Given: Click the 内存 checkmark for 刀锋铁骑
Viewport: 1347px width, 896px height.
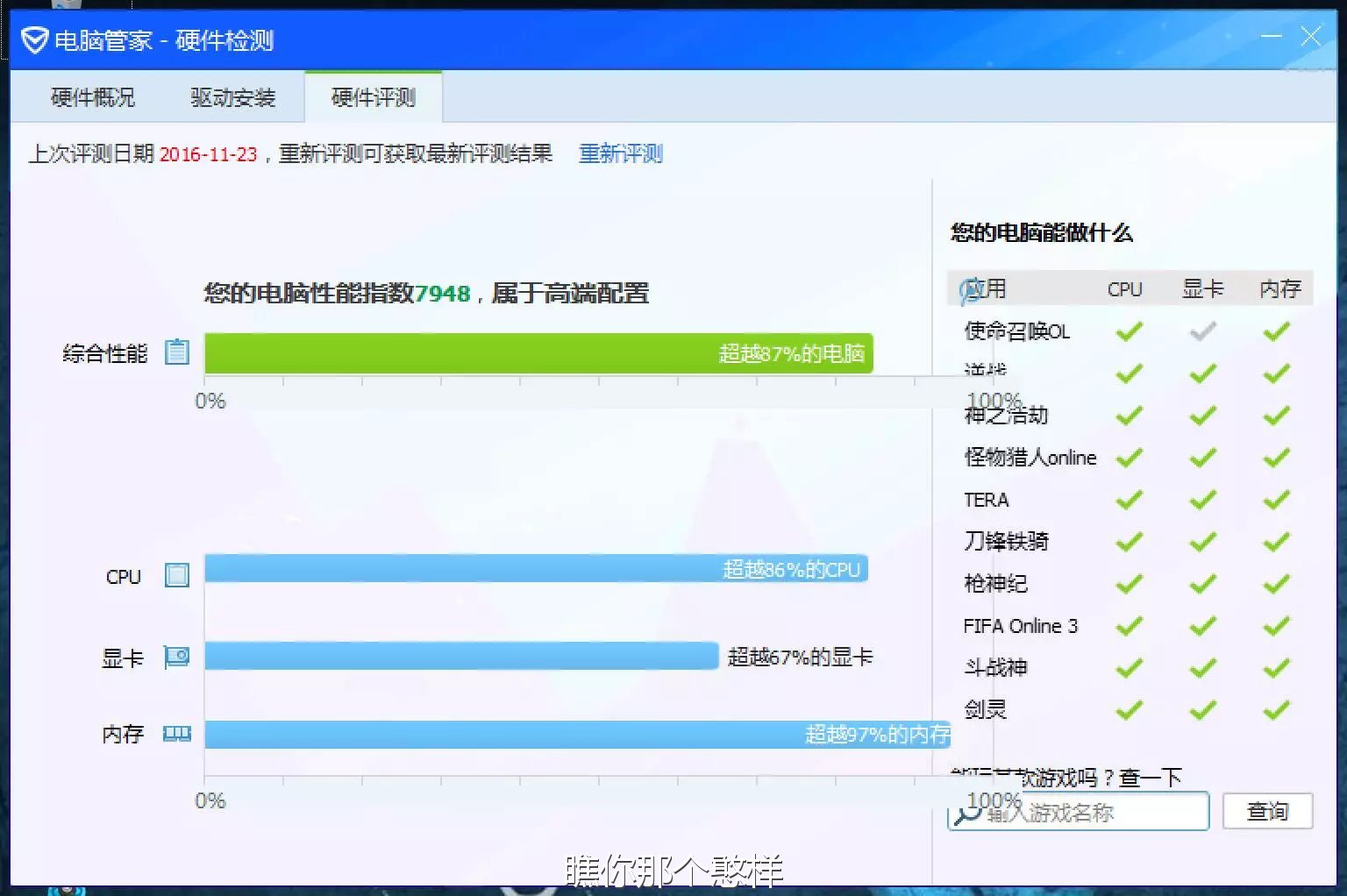Looking at the screenshot, I should (1277, 542).
